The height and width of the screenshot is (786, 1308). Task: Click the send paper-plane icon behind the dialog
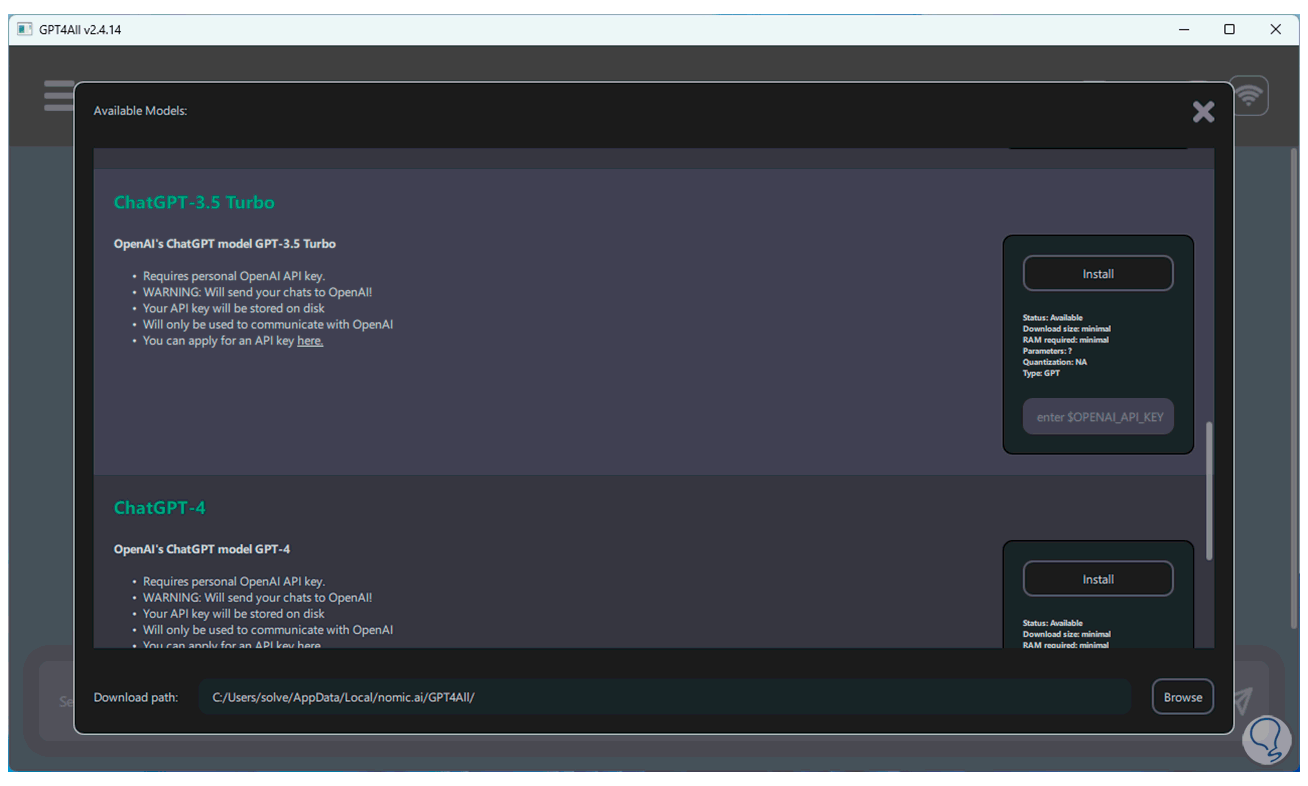pyautogui.click(x=1241, y=700)
